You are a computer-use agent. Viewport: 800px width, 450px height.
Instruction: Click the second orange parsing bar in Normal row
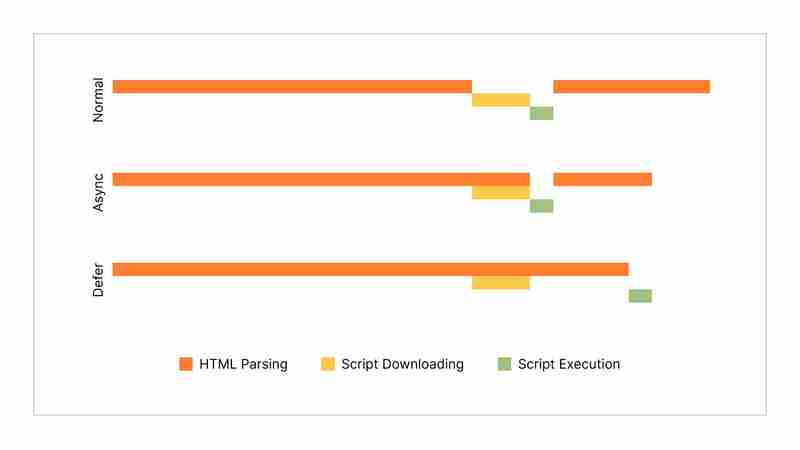click(631, 87)
